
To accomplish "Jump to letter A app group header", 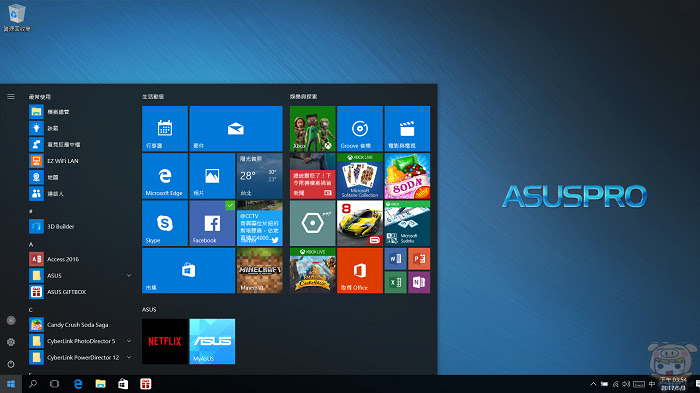I will (x=31, y=244).
